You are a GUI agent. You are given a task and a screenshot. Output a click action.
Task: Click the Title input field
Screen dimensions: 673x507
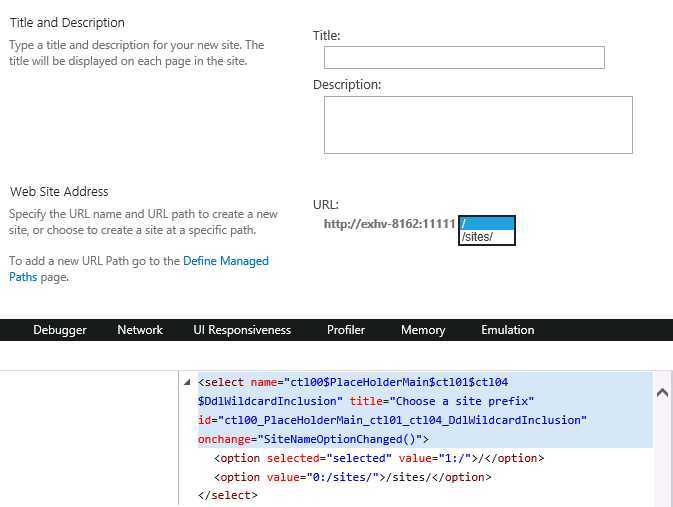[464, 58]
